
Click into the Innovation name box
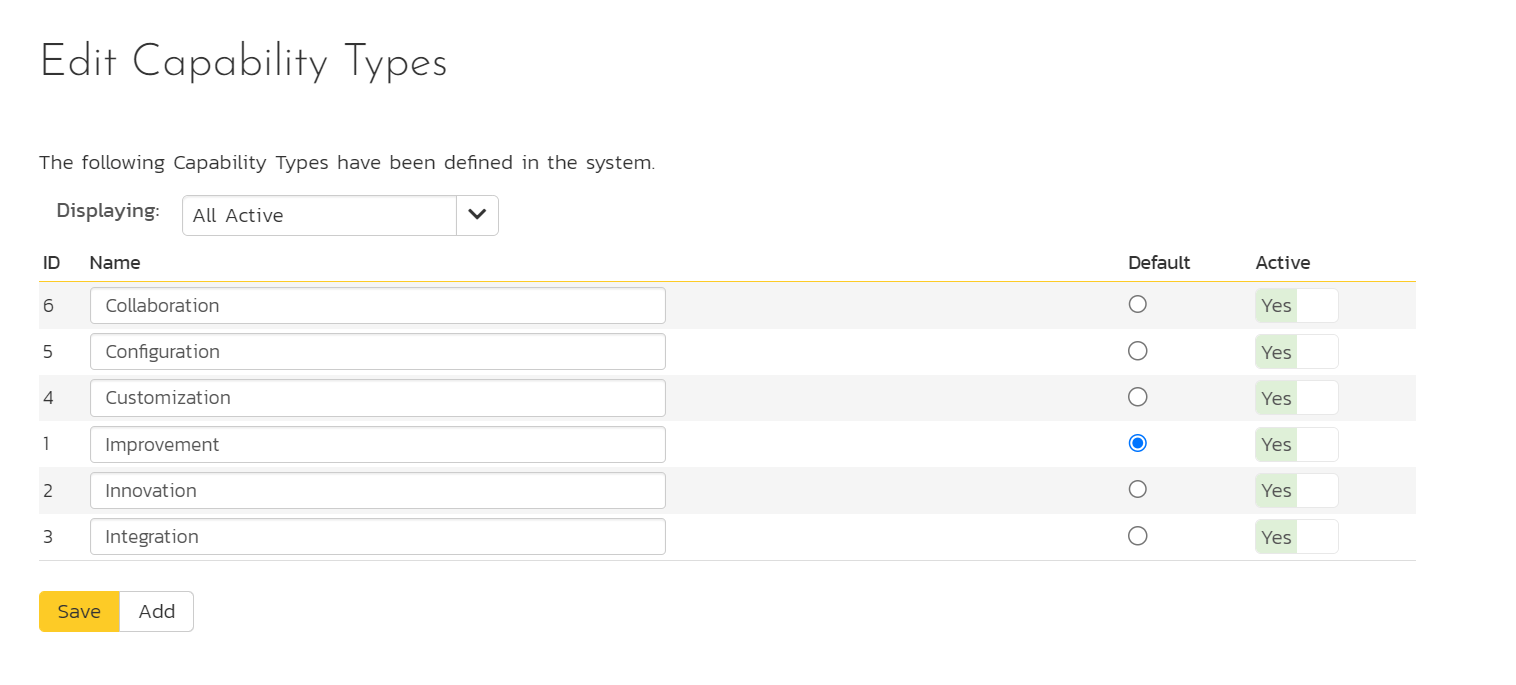coord(377,491)
